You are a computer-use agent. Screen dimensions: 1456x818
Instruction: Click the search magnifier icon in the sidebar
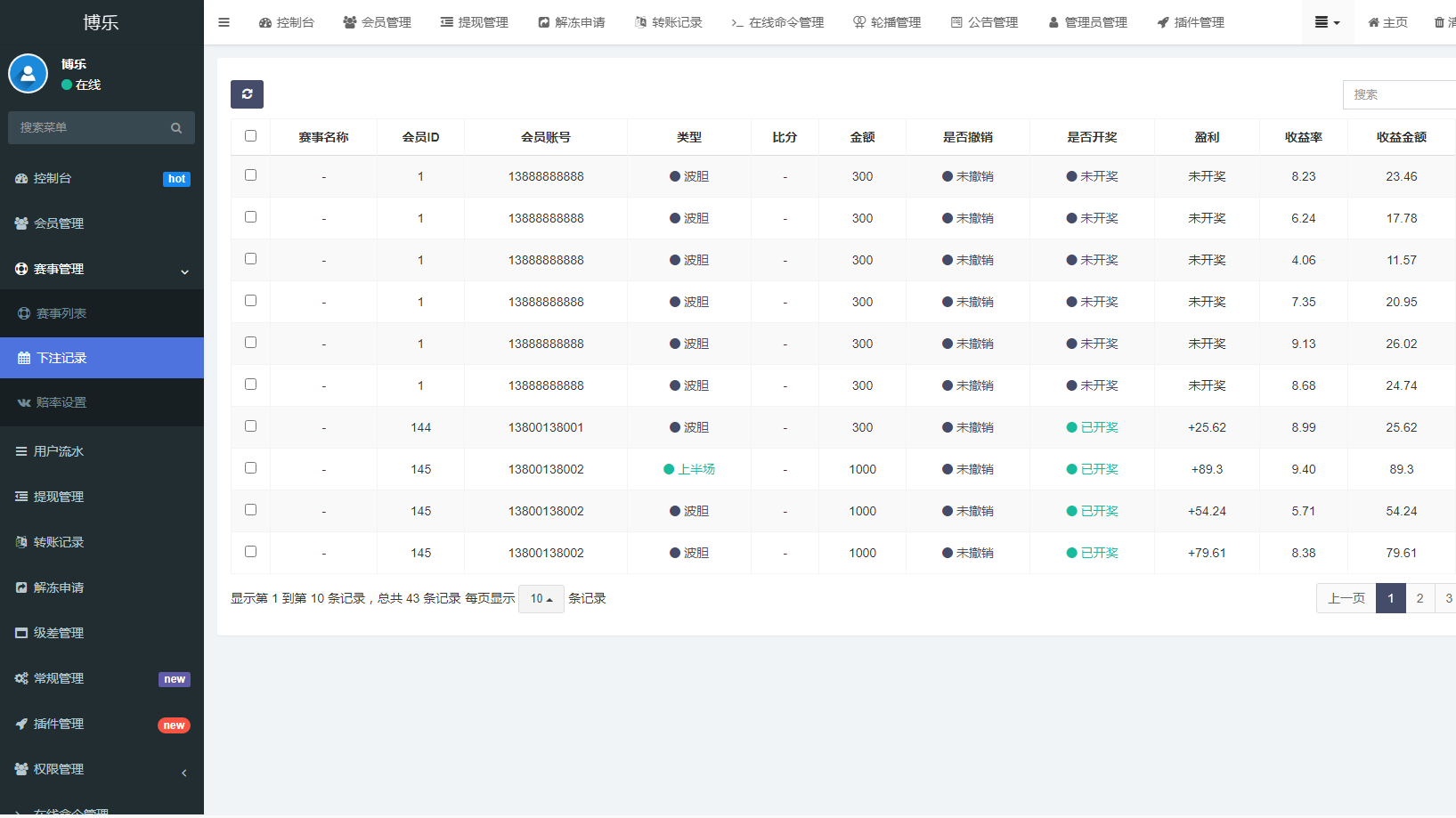coord(176,128)
